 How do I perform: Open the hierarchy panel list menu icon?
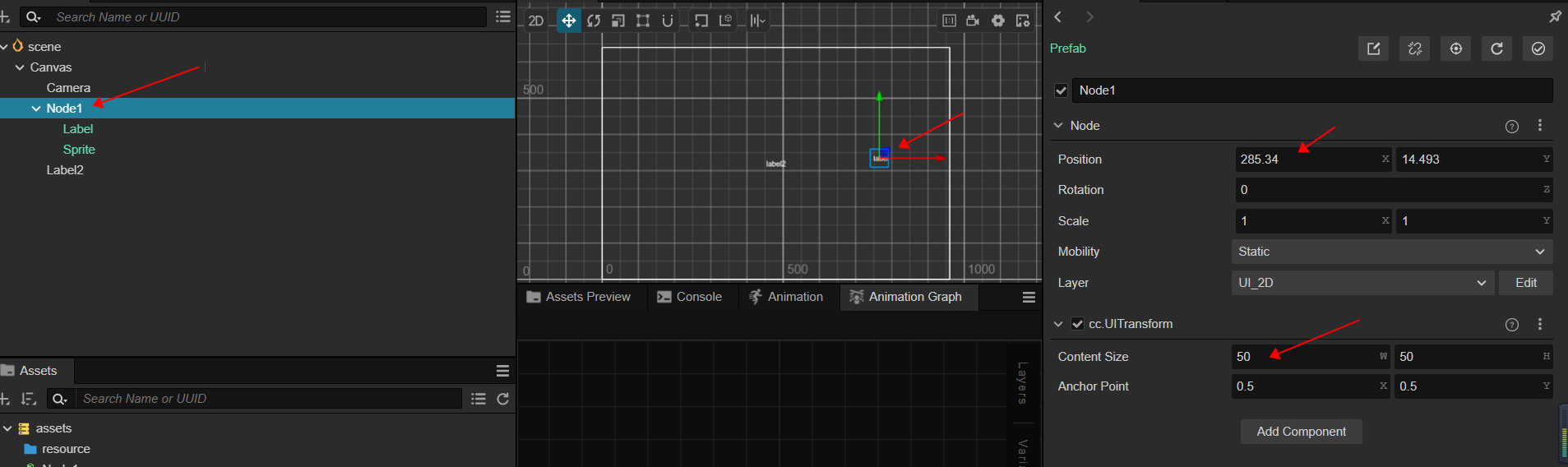503,16
